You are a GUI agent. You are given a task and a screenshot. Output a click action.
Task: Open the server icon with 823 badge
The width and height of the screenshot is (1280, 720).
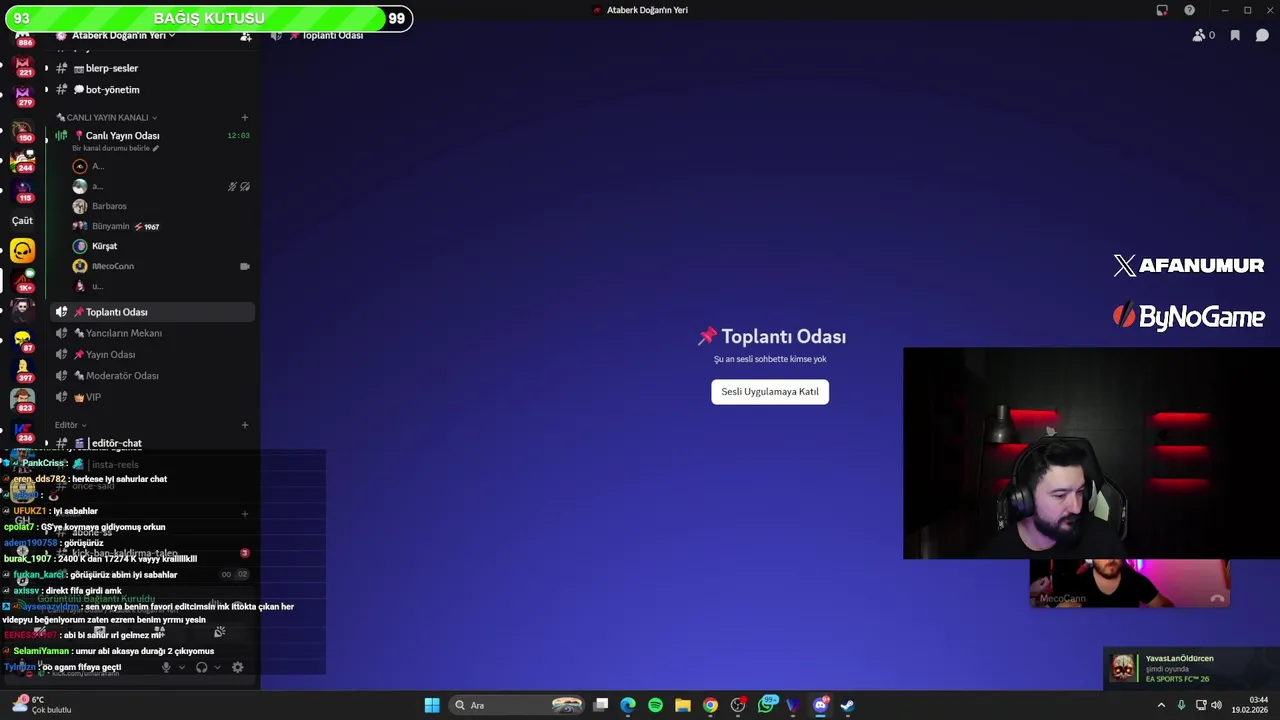[23, 400]
